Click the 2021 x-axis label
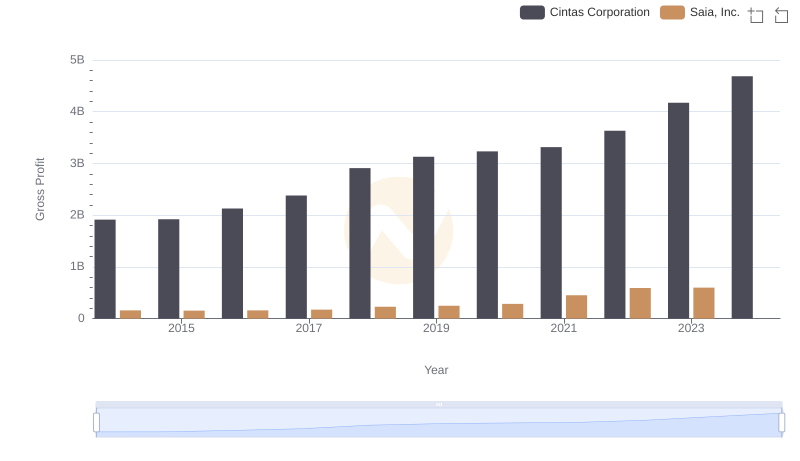This screenshot has height=461, width=800. tap(563, 328)
